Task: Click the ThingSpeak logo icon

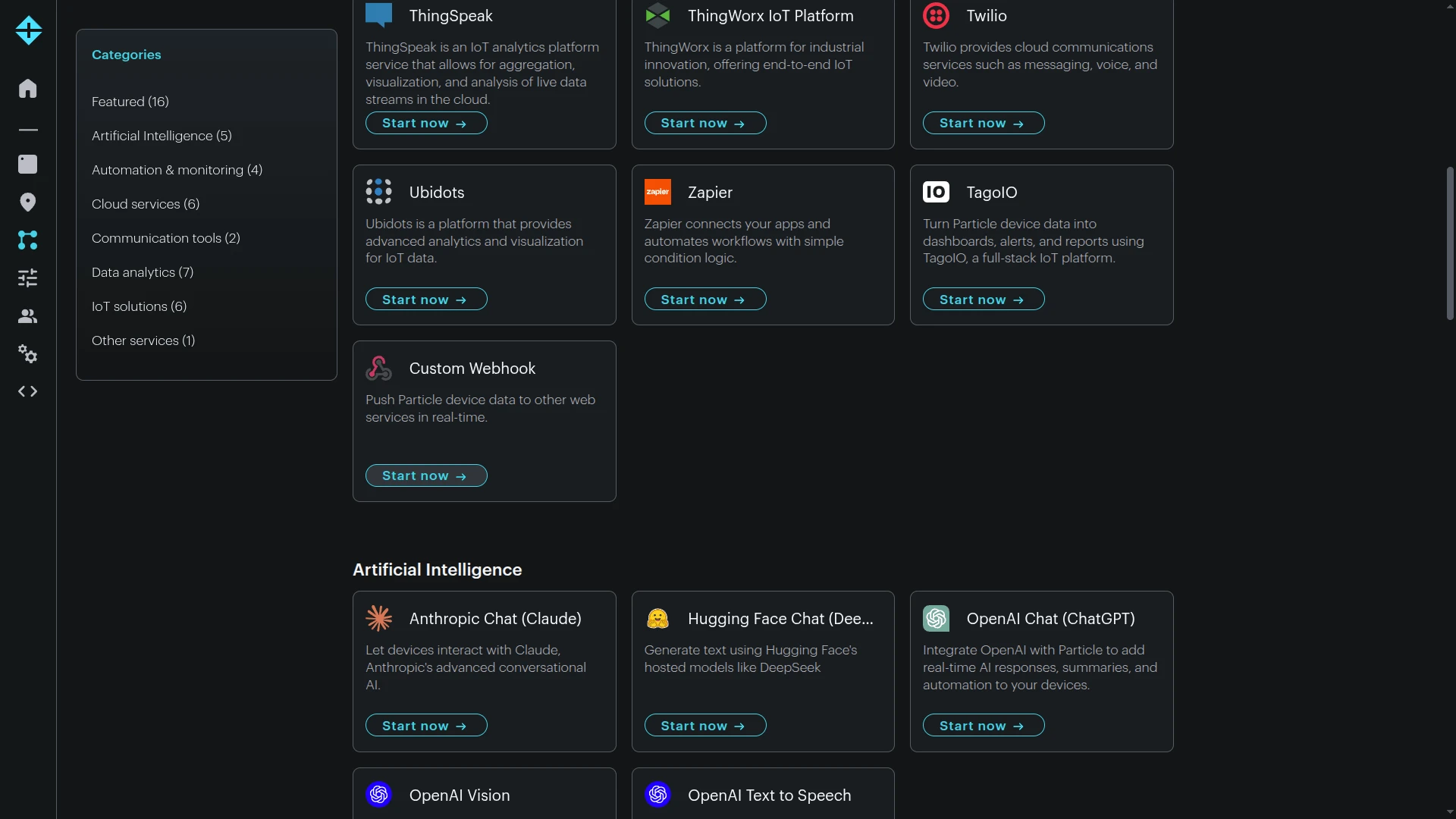Action: coord(378,14)
